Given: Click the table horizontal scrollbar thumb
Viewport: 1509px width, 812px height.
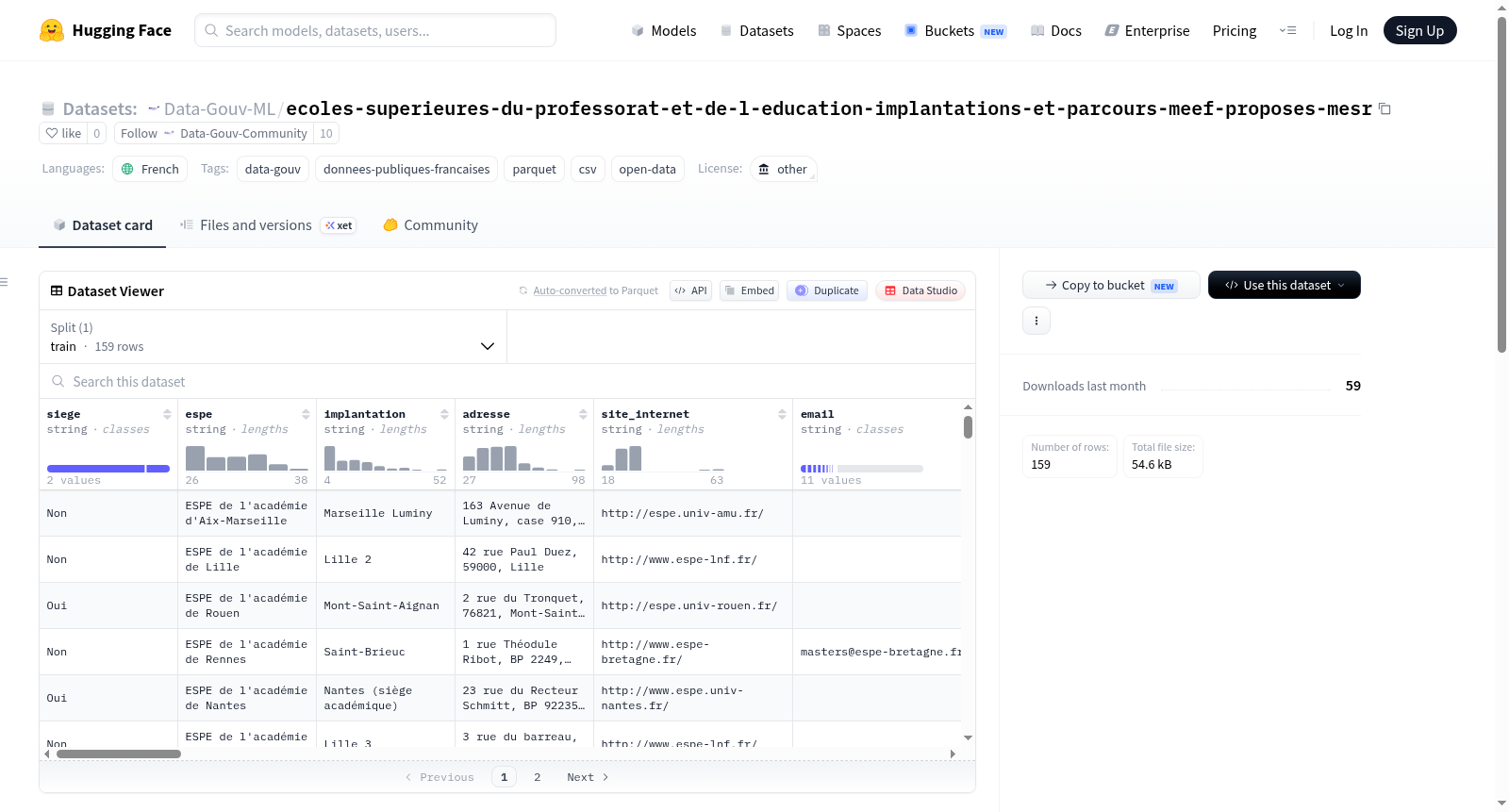Looking at the screenshot, I should 119,754.
